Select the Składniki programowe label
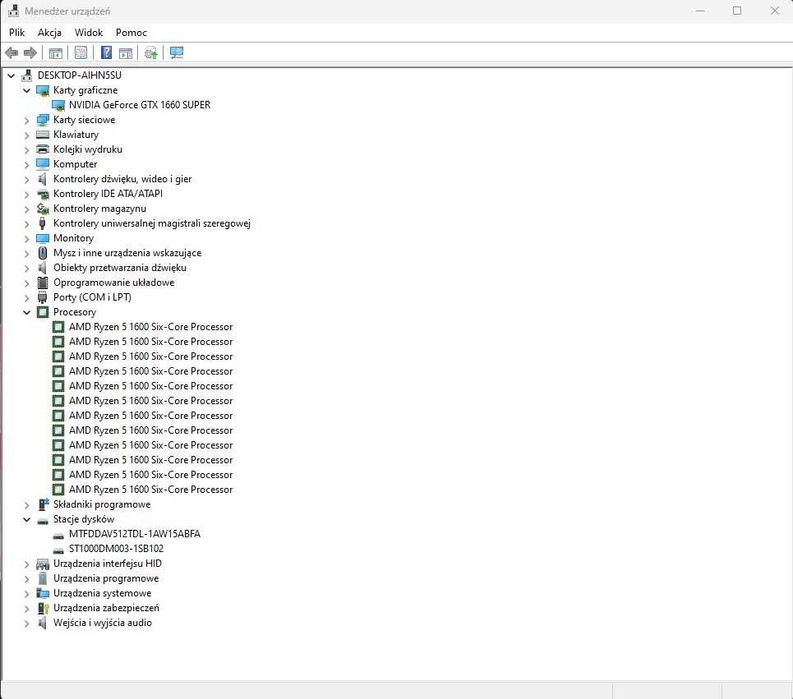This screenshot has height=699, width=793. tap(102, 504)
